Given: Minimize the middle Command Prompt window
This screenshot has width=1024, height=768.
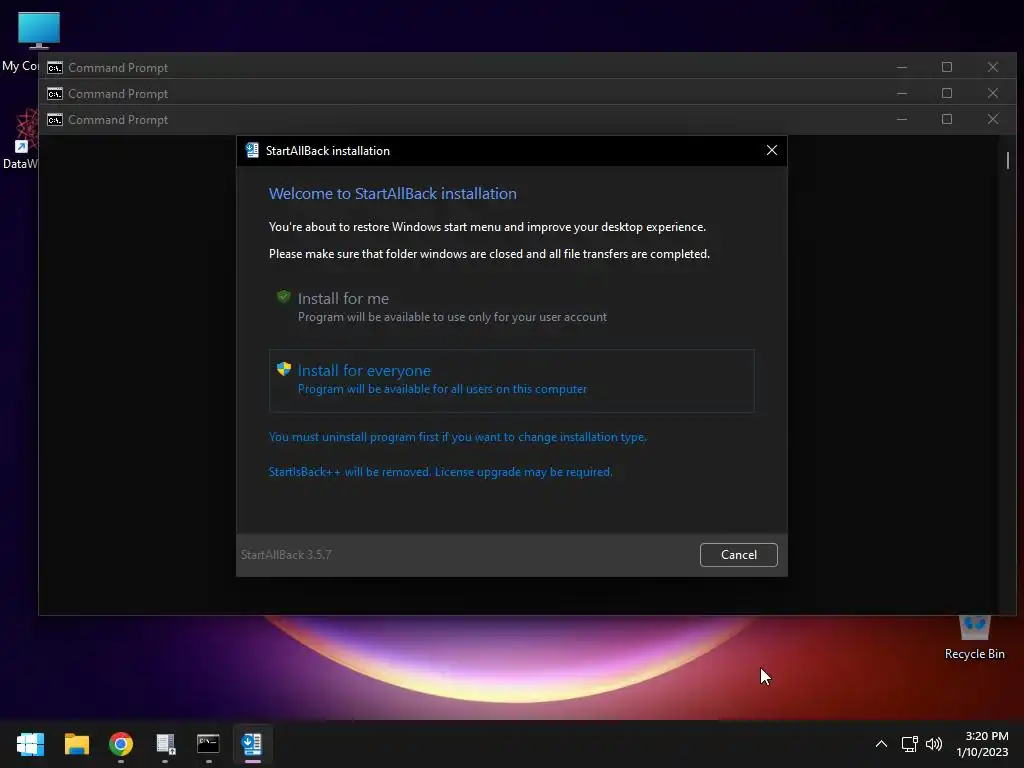Looking at the screenshot, I should (902, 93).
